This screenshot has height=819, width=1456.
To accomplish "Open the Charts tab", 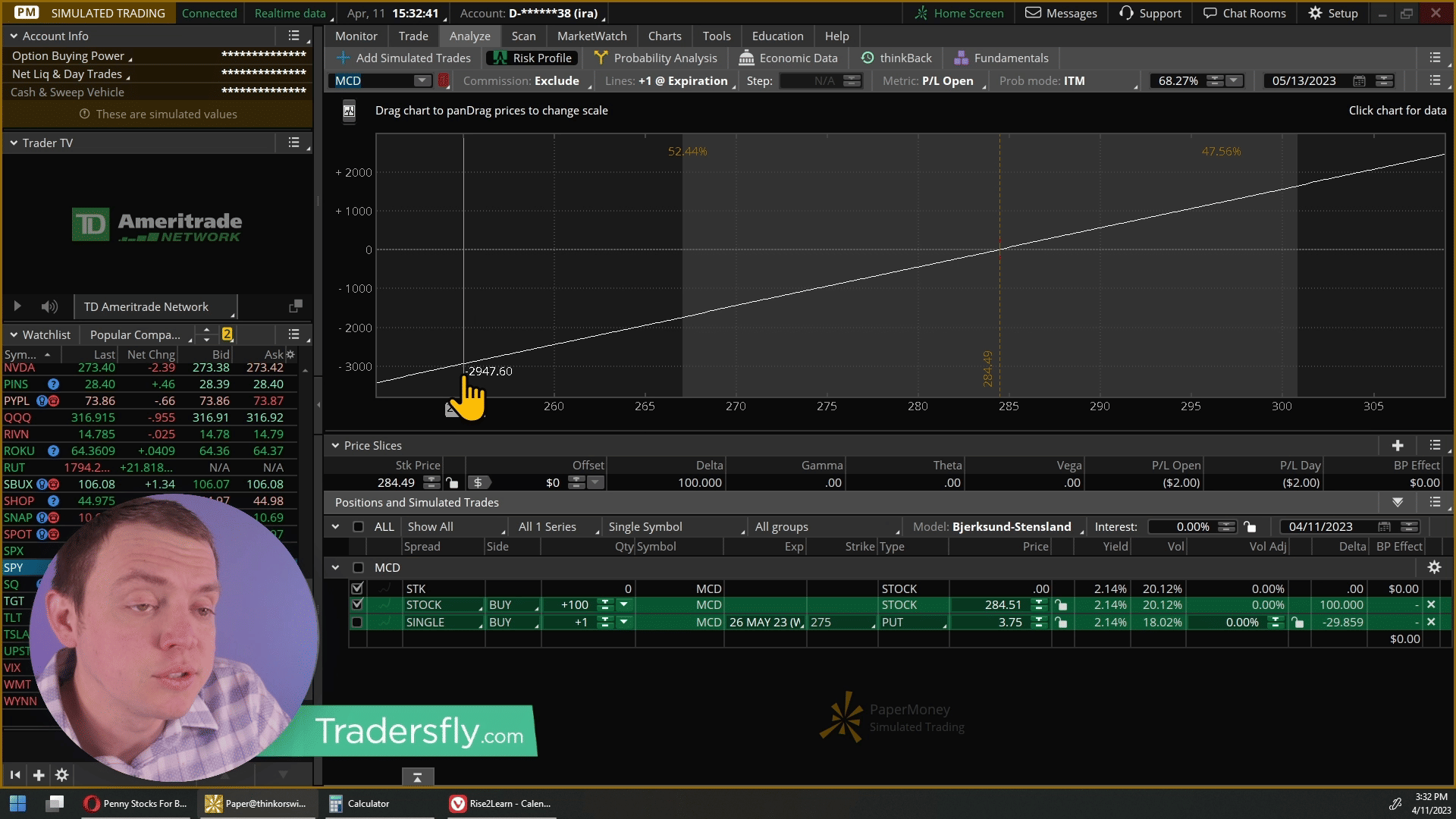I will point(664,36).
